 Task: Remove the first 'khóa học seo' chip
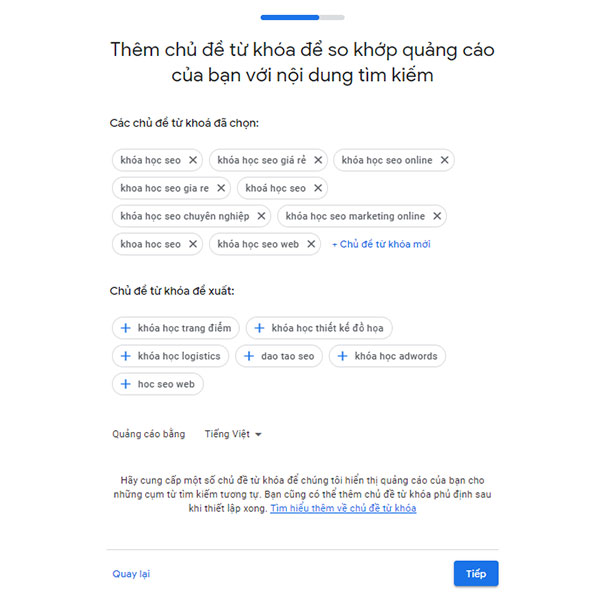tap(193, 160)
